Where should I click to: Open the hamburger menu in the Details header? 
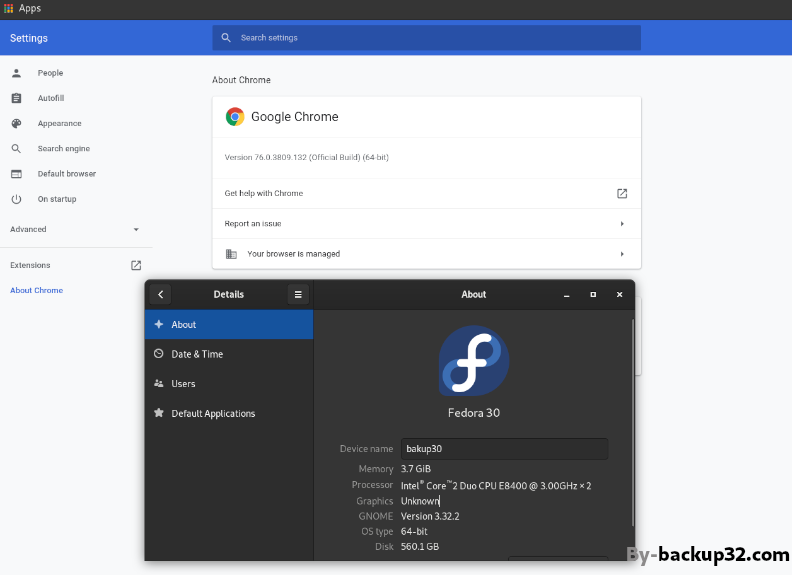pos(298,295)
